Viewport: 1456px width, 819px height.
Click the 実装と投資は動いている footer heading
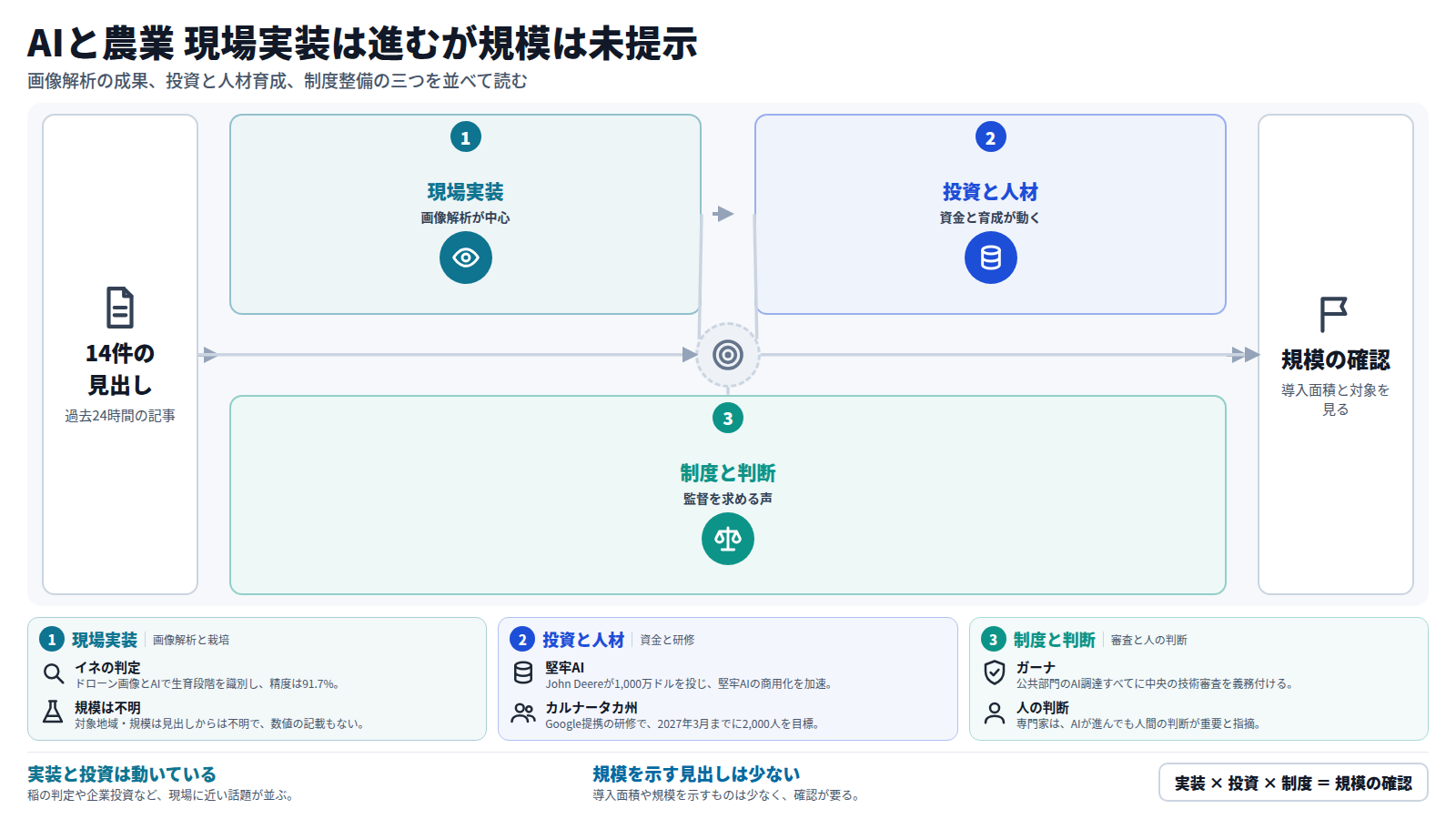point(122,774)
